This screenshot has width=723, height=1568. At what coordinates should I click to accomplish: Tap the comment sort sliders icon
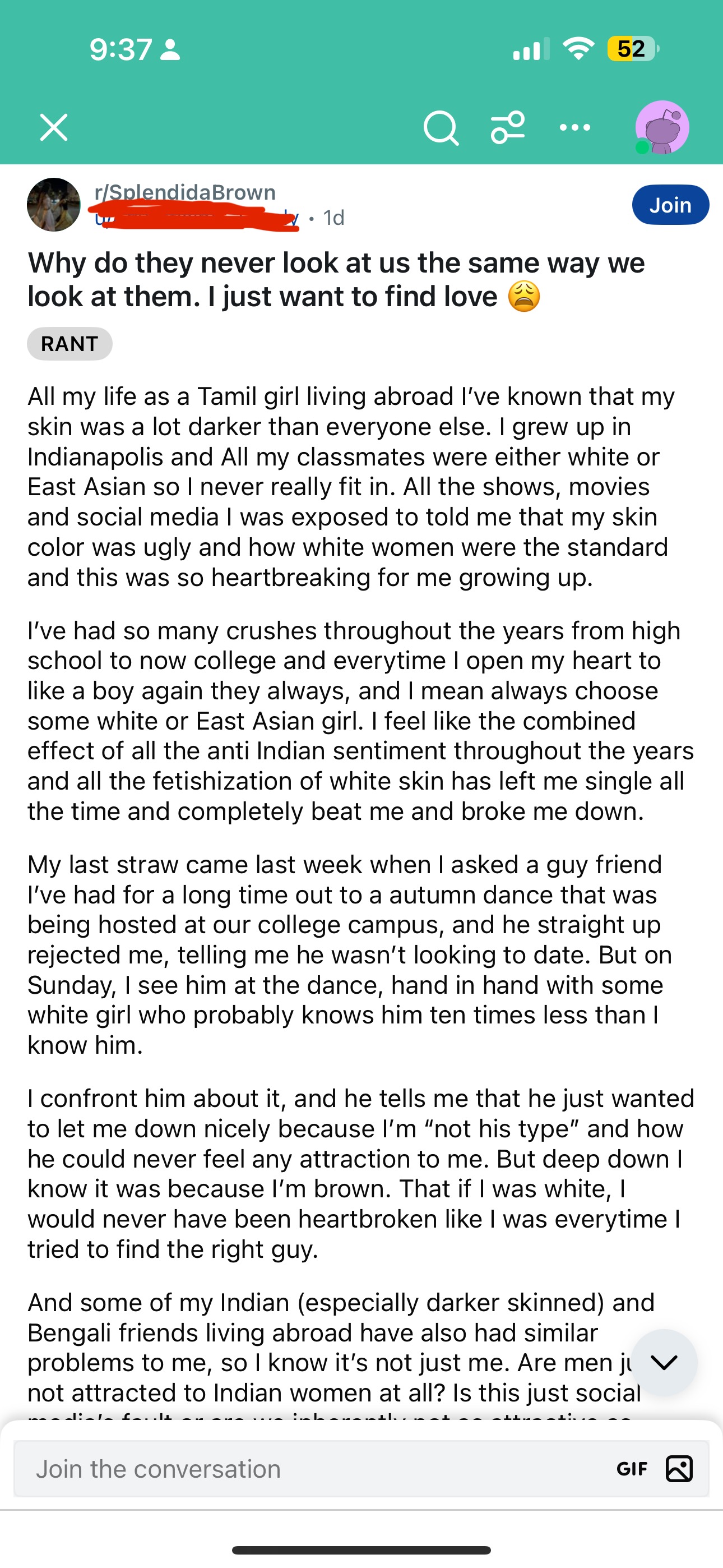pos(508,127)
